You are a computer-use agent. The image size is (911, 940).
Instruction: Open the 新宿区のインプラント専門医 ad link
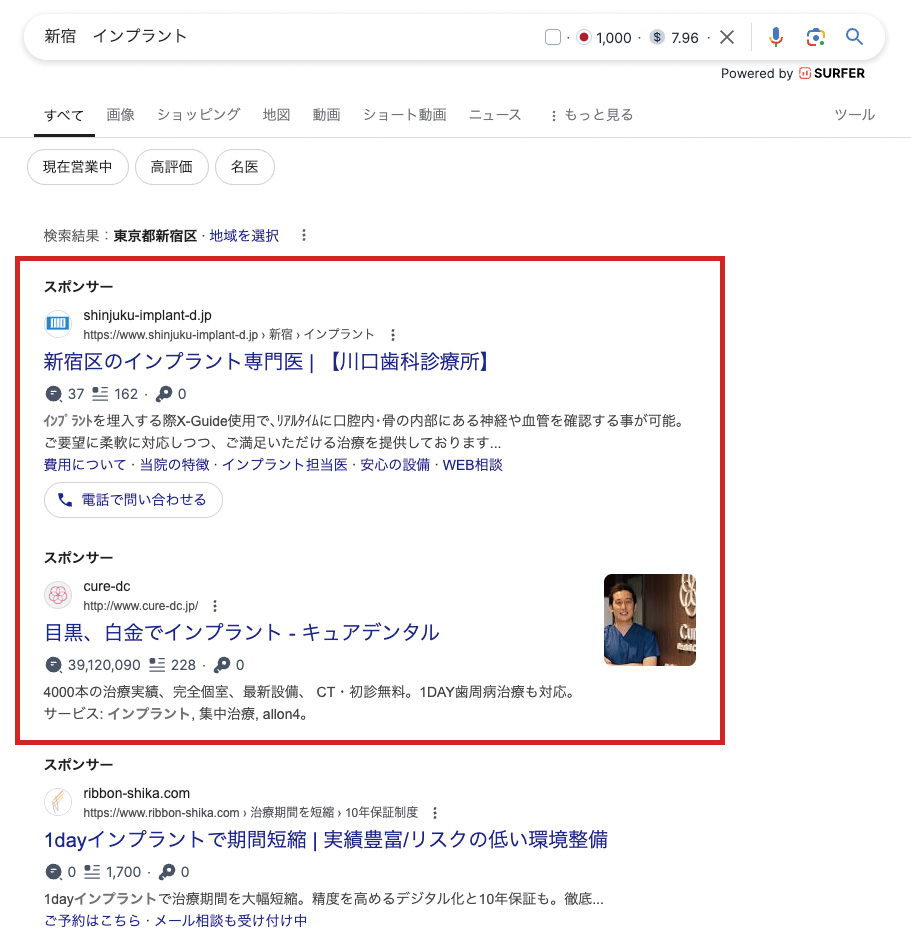click(268, 361)
